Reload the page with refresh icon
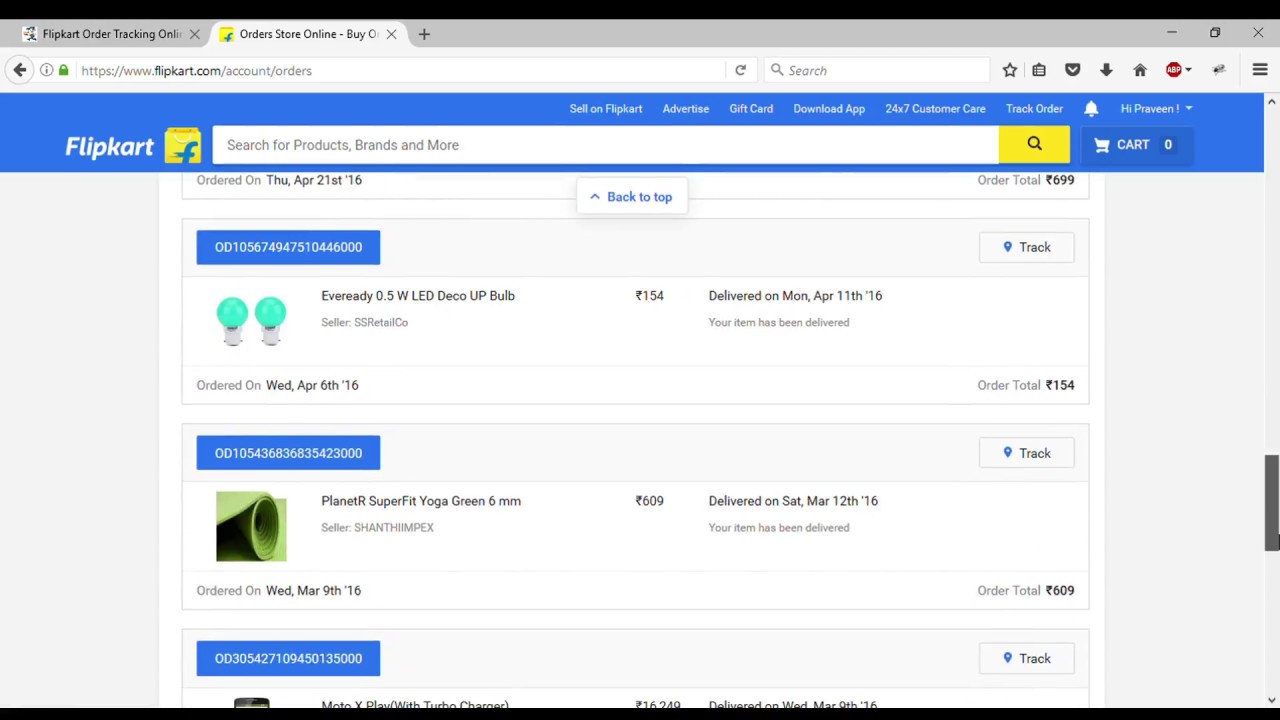 coord(740,70)
